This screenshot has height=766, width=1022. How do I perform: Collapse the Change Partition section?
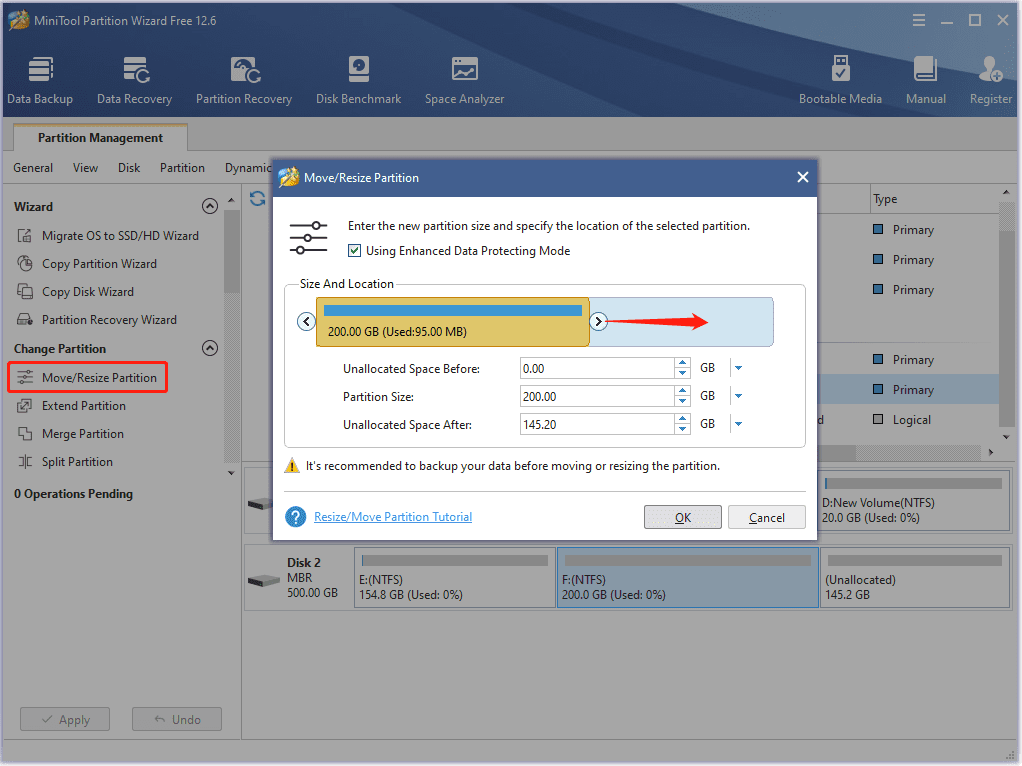click(x=210, y=348)
